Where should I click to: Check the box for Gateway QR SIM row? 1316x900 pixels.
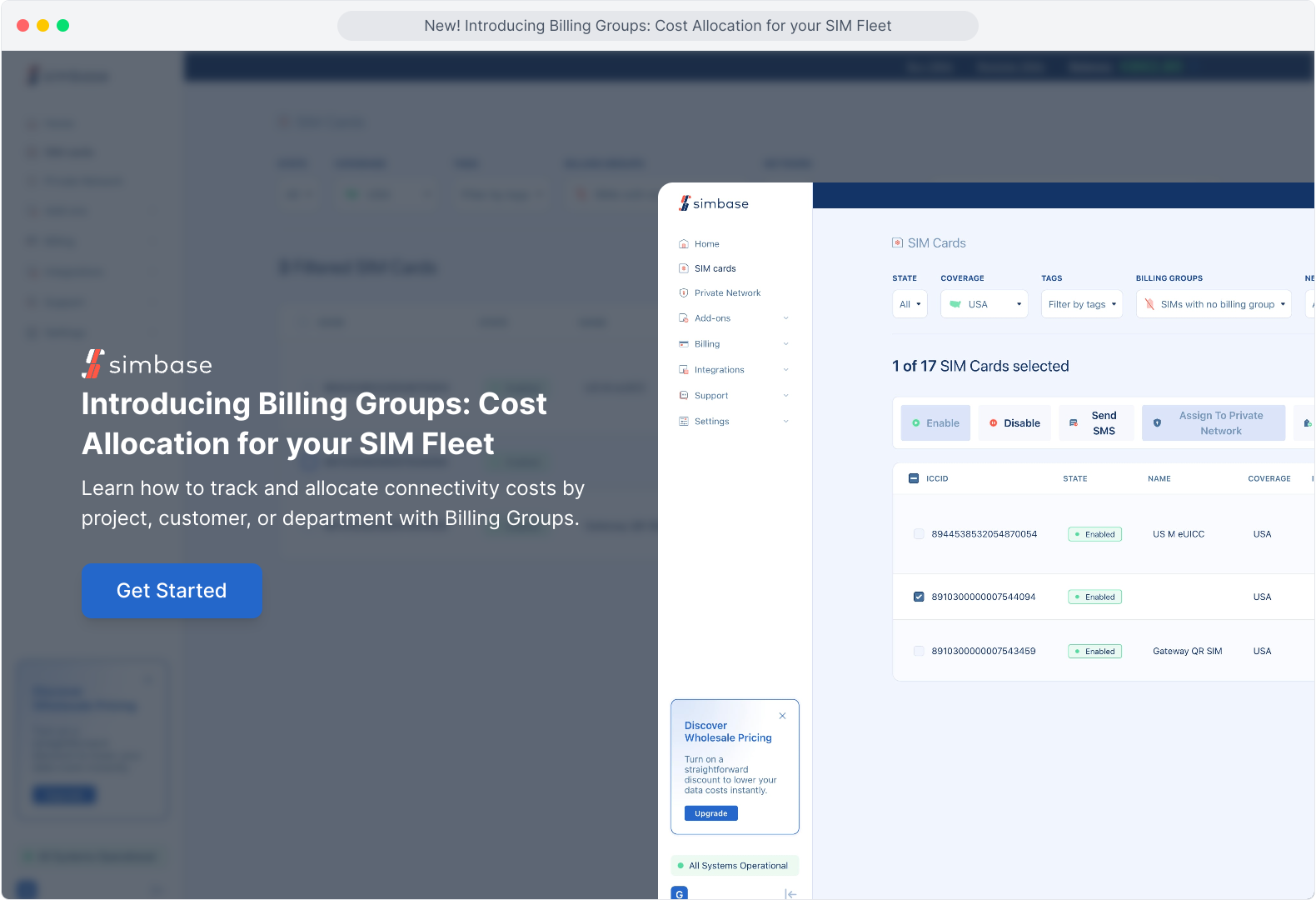(x=919, y=651)
